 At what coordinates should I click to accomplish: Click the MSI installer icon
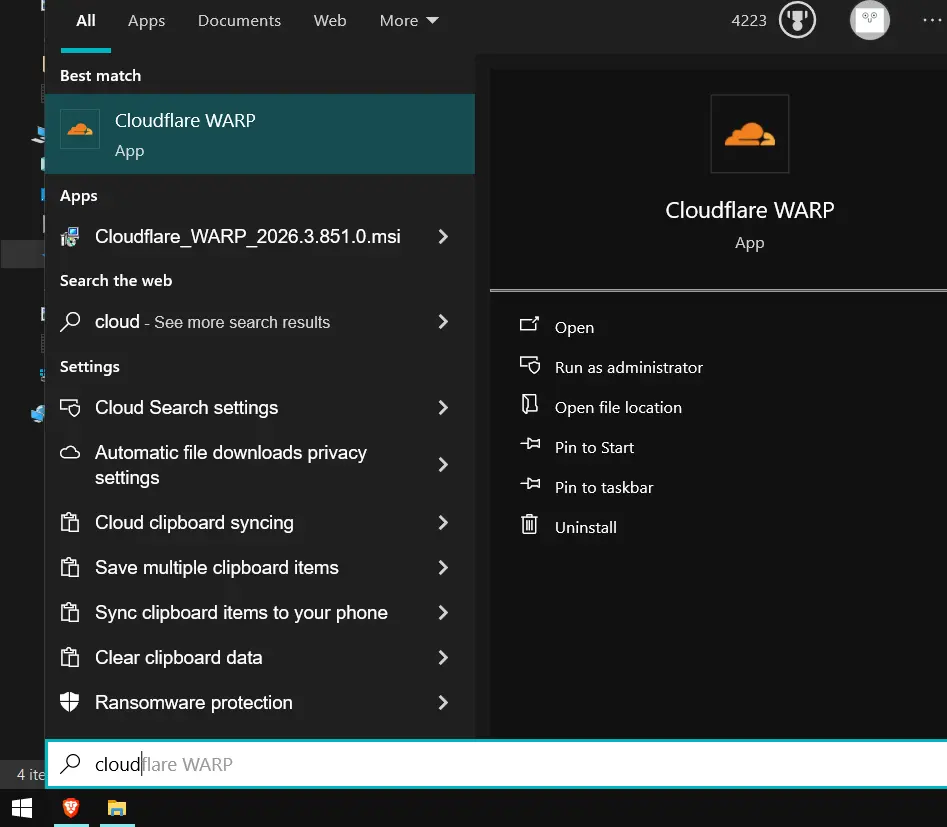(70, 237)
